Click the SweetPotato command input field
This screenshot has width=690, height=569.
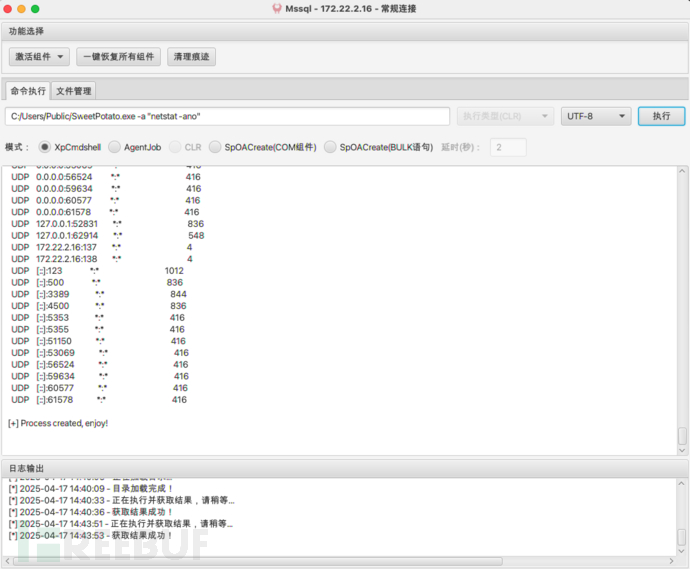227,116
